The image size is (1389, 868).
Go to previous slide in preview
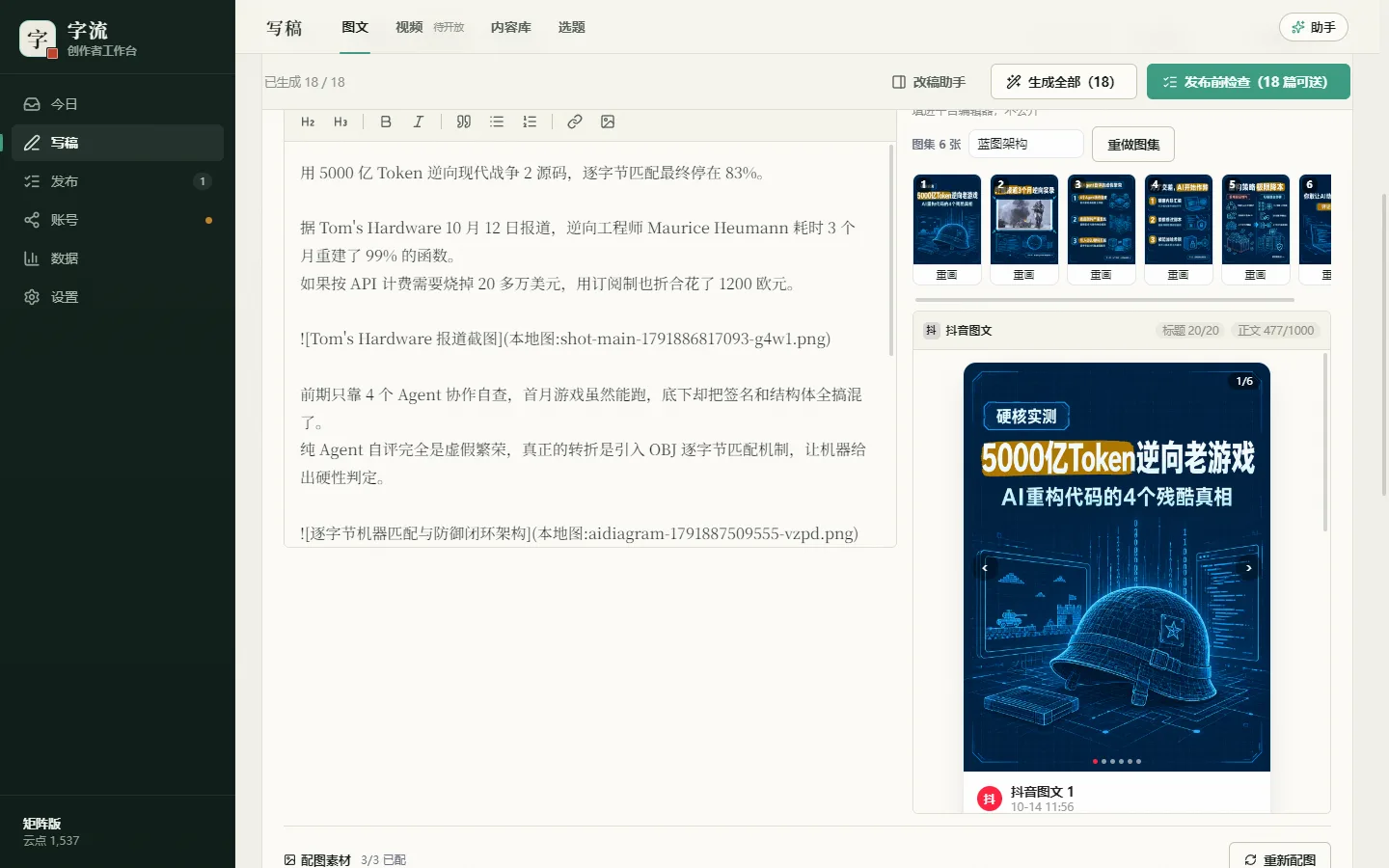coord(985,568)
